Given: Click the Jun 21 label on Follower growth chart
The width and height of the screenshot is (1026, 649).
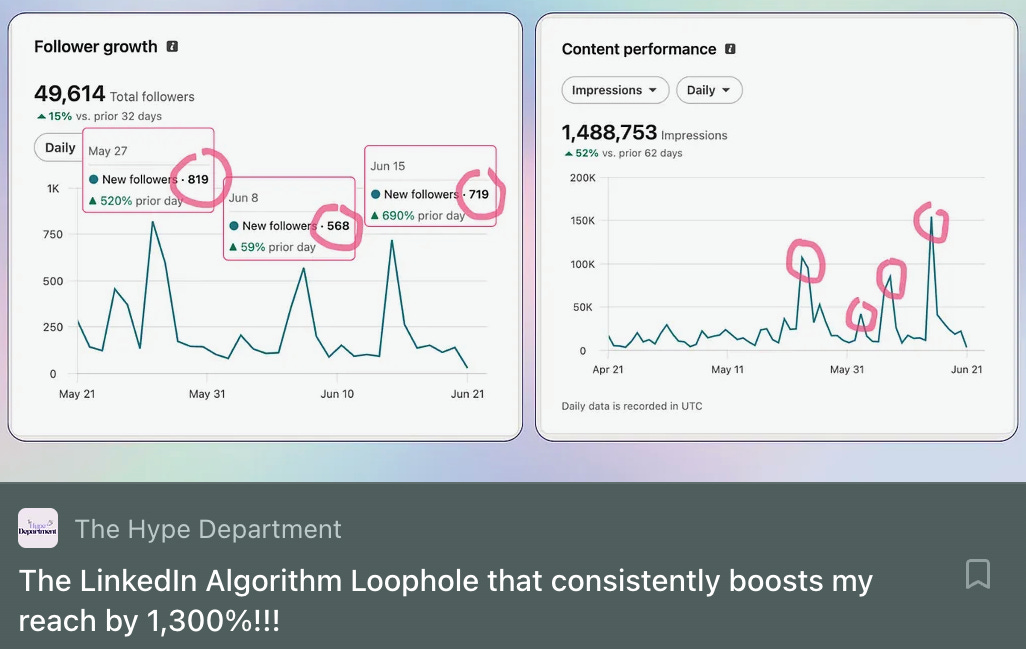Looking at the screenshot, I should [467, 394].
